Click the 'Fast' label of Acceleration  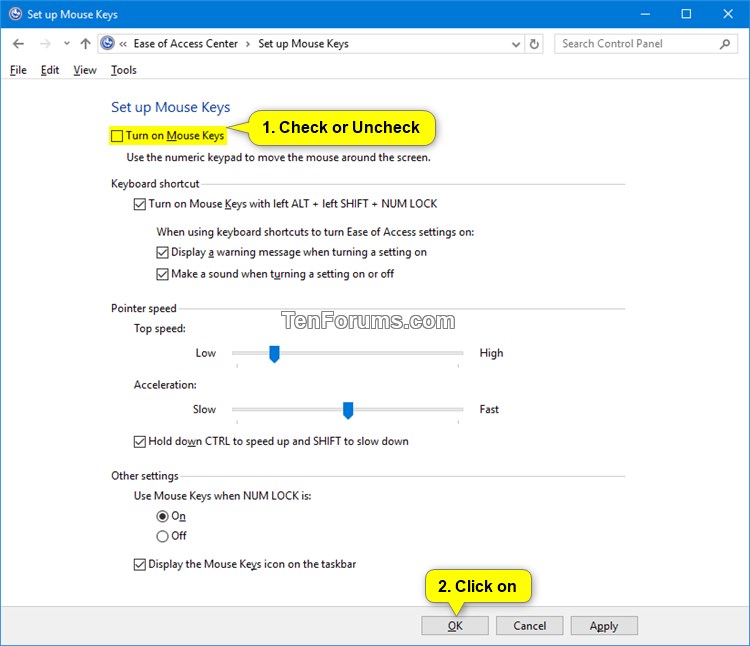pyautogui.click(x=489, y=410)
